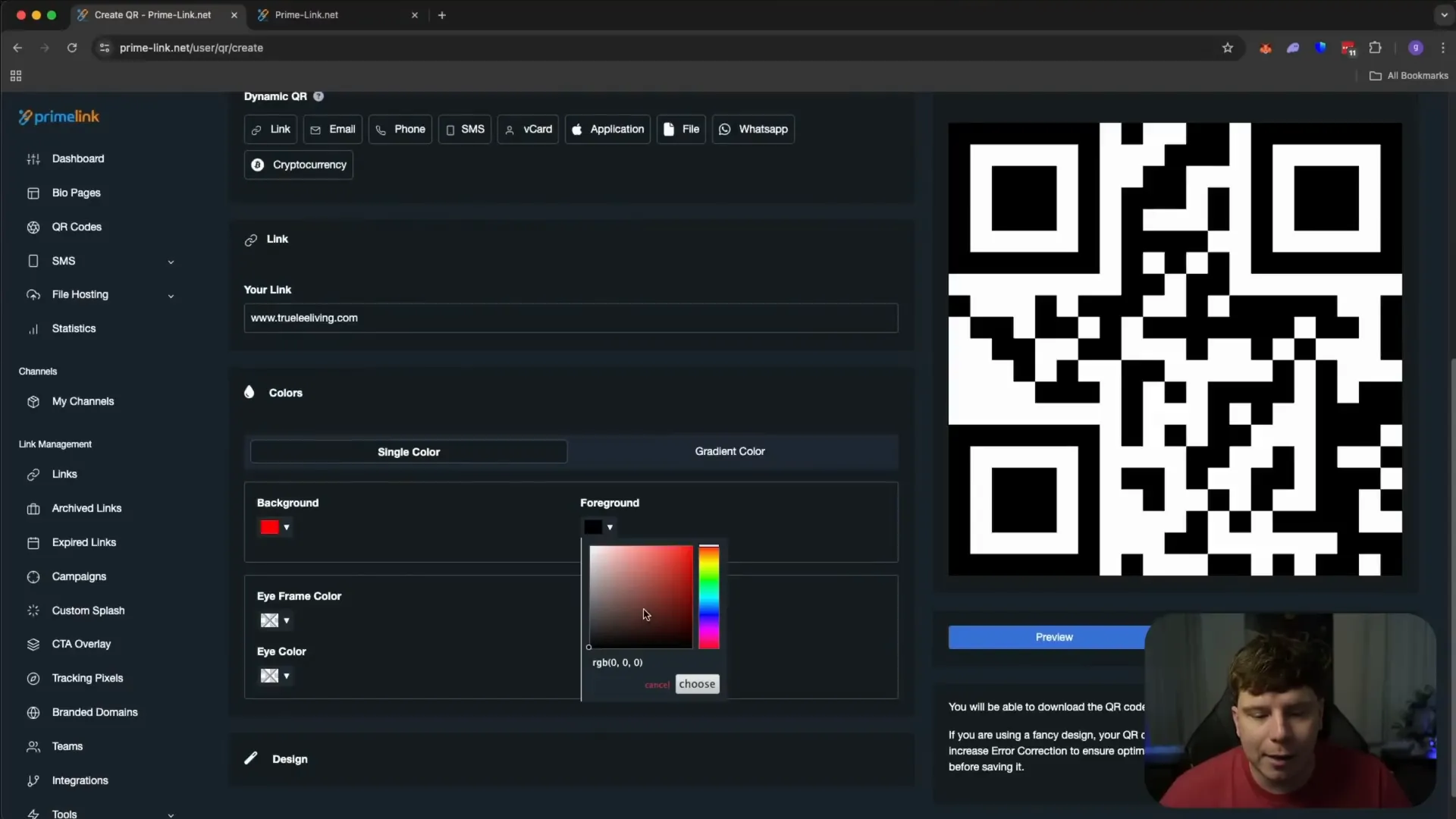Close the Prime-Link.net browser tab
The height and width of the screenshot is (819, 1456).
coord(415,15)
